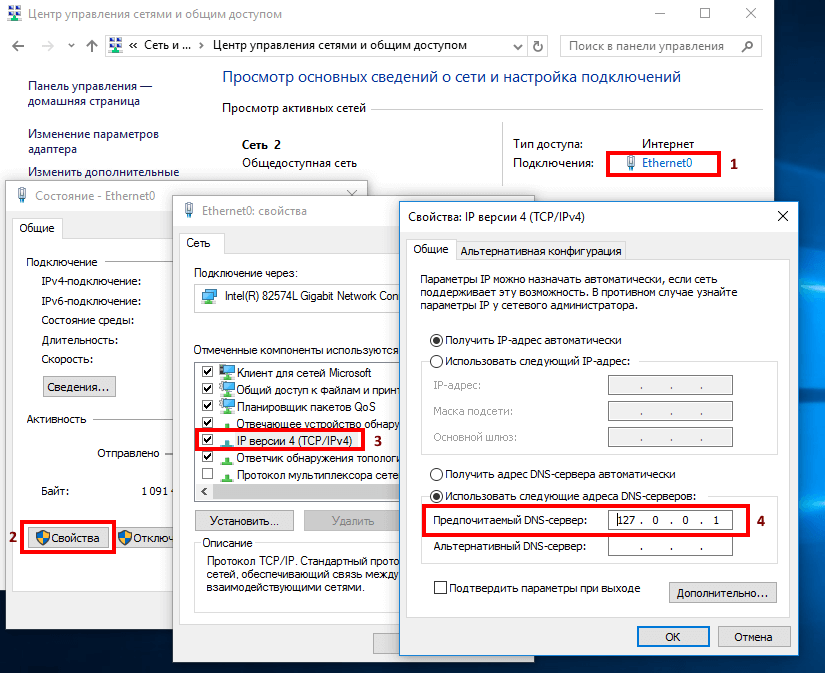Switch to "Альтернативная конфигурация" tab
This screenshot has height=673, width=825.
point(541,251)
